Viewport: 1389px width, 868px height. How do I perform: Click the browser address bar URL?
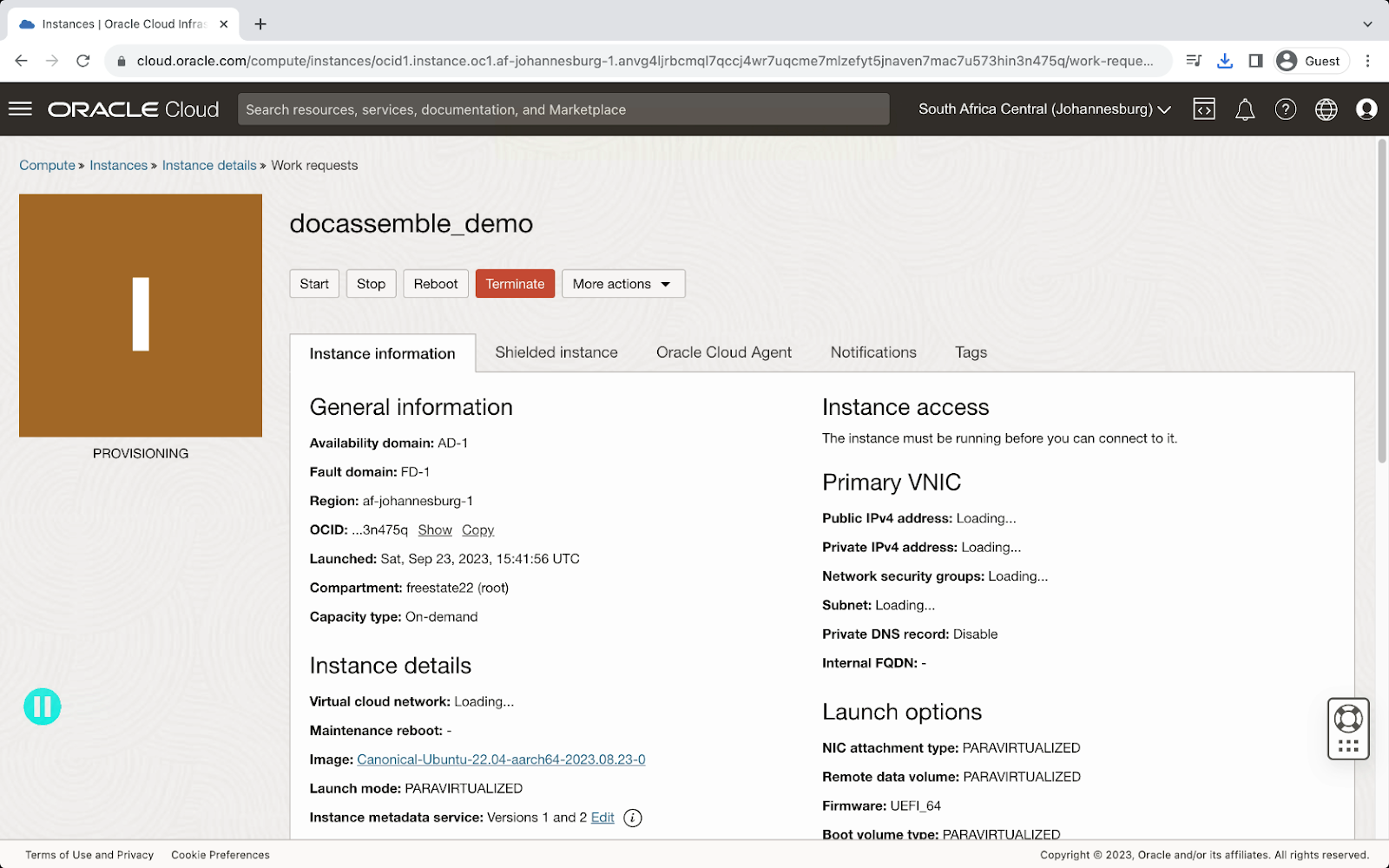(x=645, y=61)
